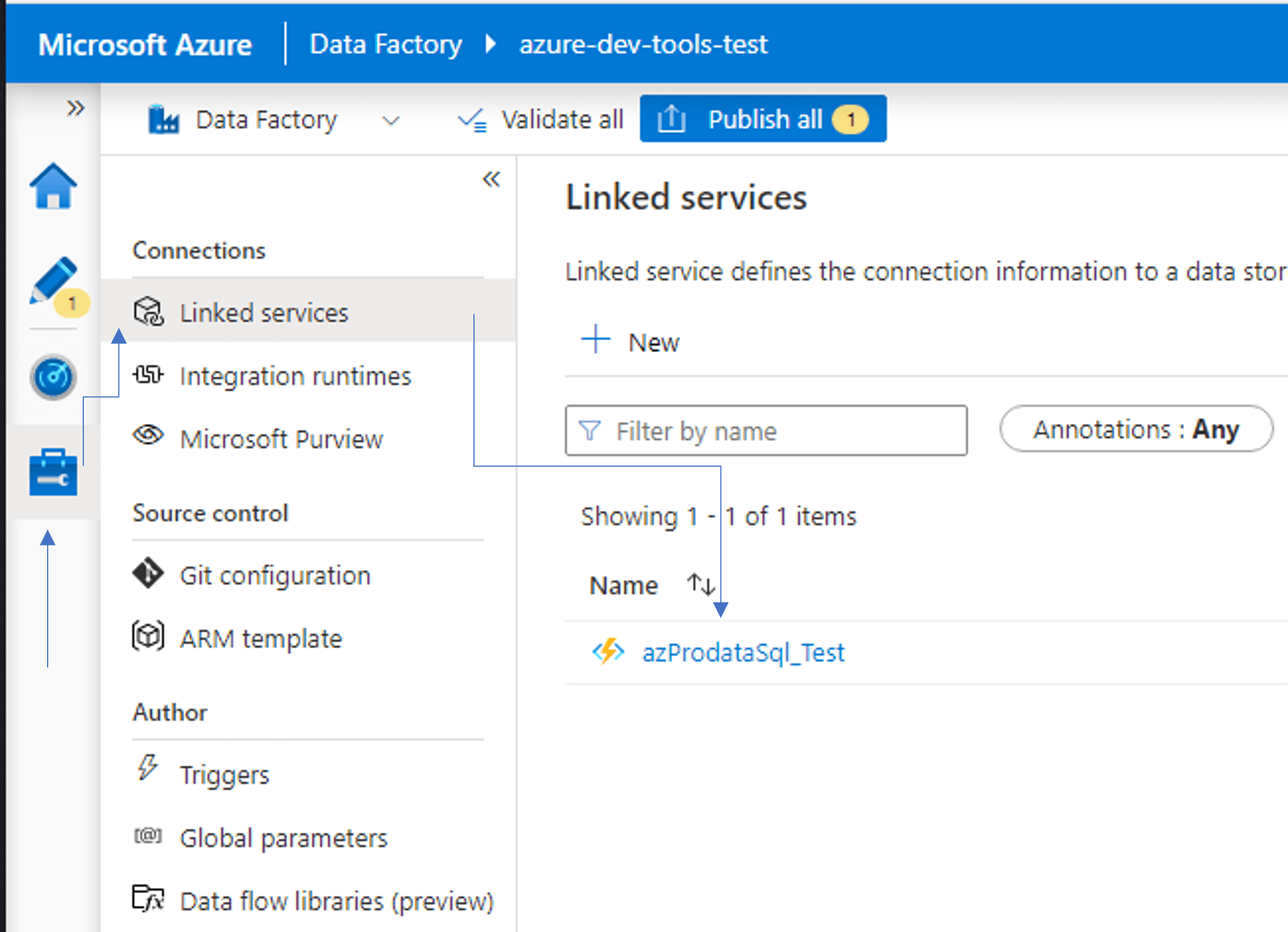Click 'Showing 1 - 1 of 1 items' text
Screen dimensions: 1288x932
point(718,516)
